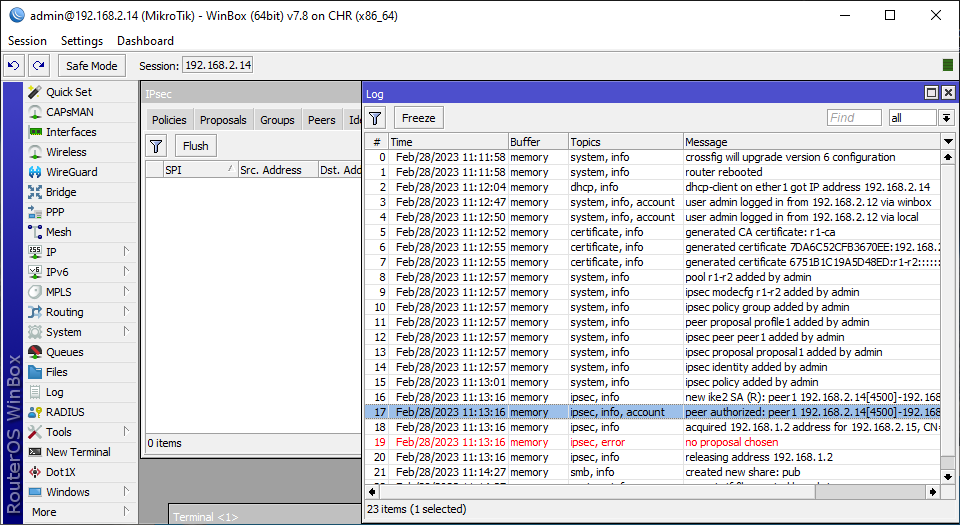Click the Log horizontal scrollbar right arrow
The image size is (960, 525).
(933, 491)
